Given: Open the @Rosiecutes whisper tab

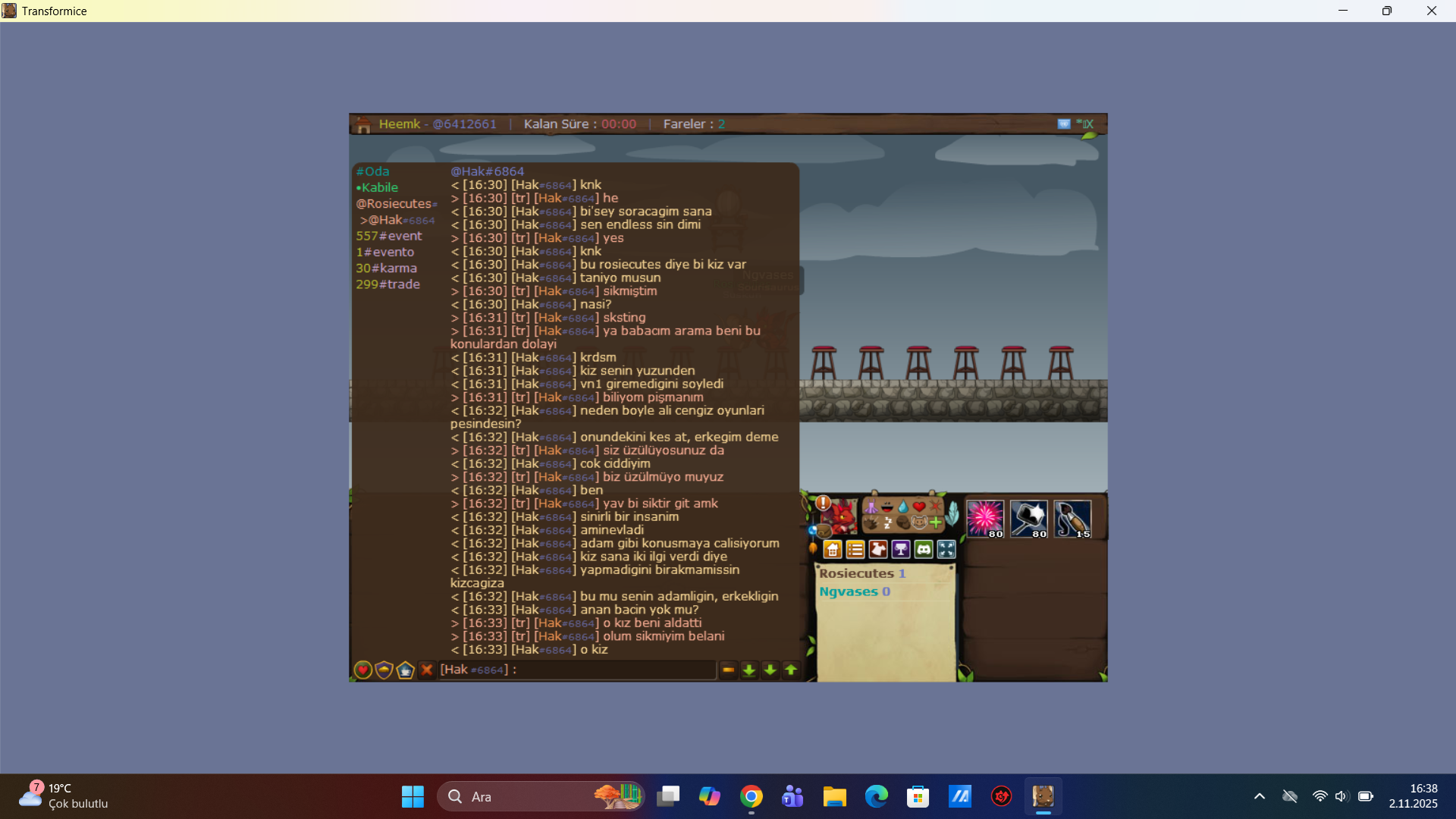Looking at the screenshot, I should (x=397, y=204).
